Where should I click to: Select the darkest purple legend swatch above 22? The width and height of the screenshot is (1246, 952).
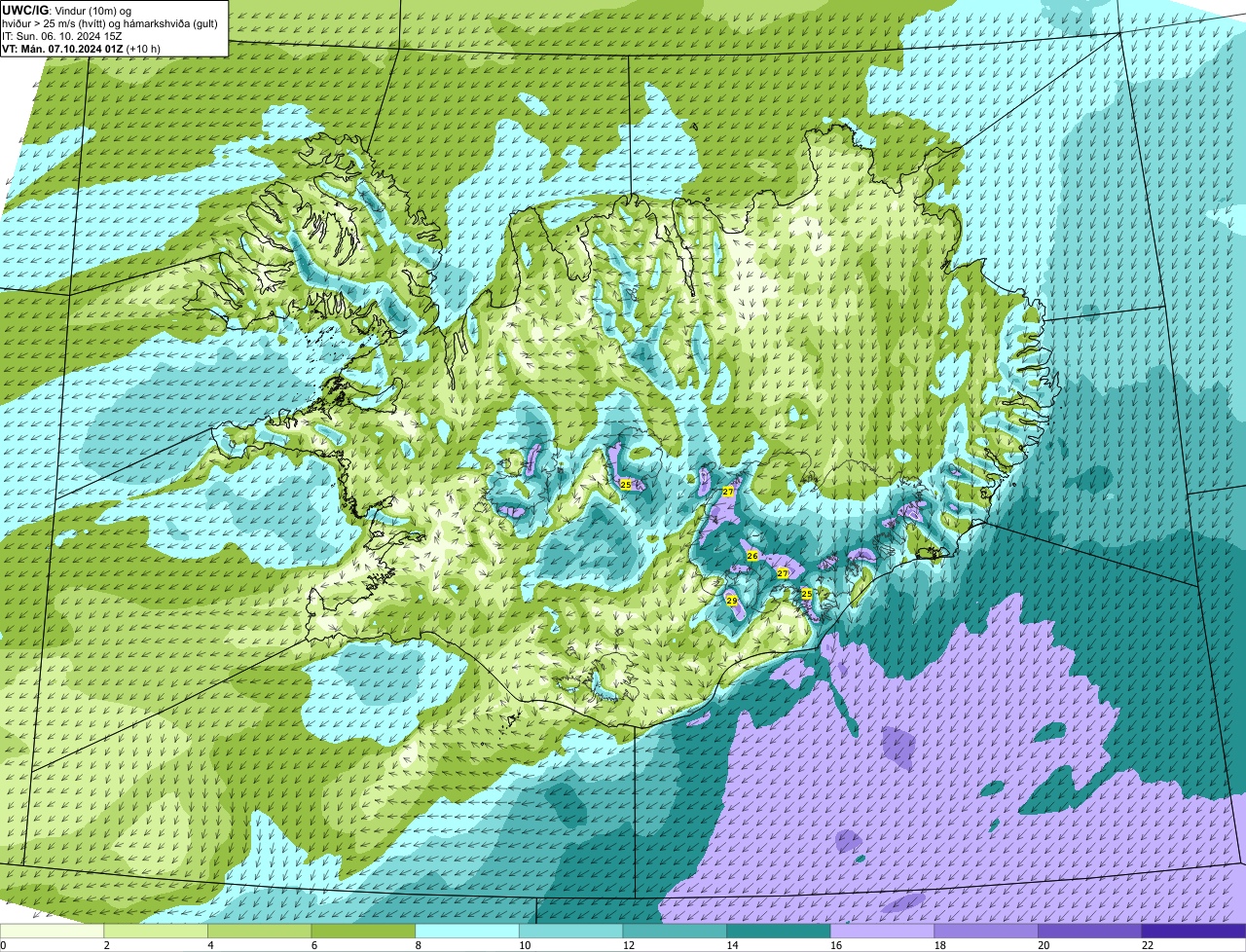(x=1193, y=932)
